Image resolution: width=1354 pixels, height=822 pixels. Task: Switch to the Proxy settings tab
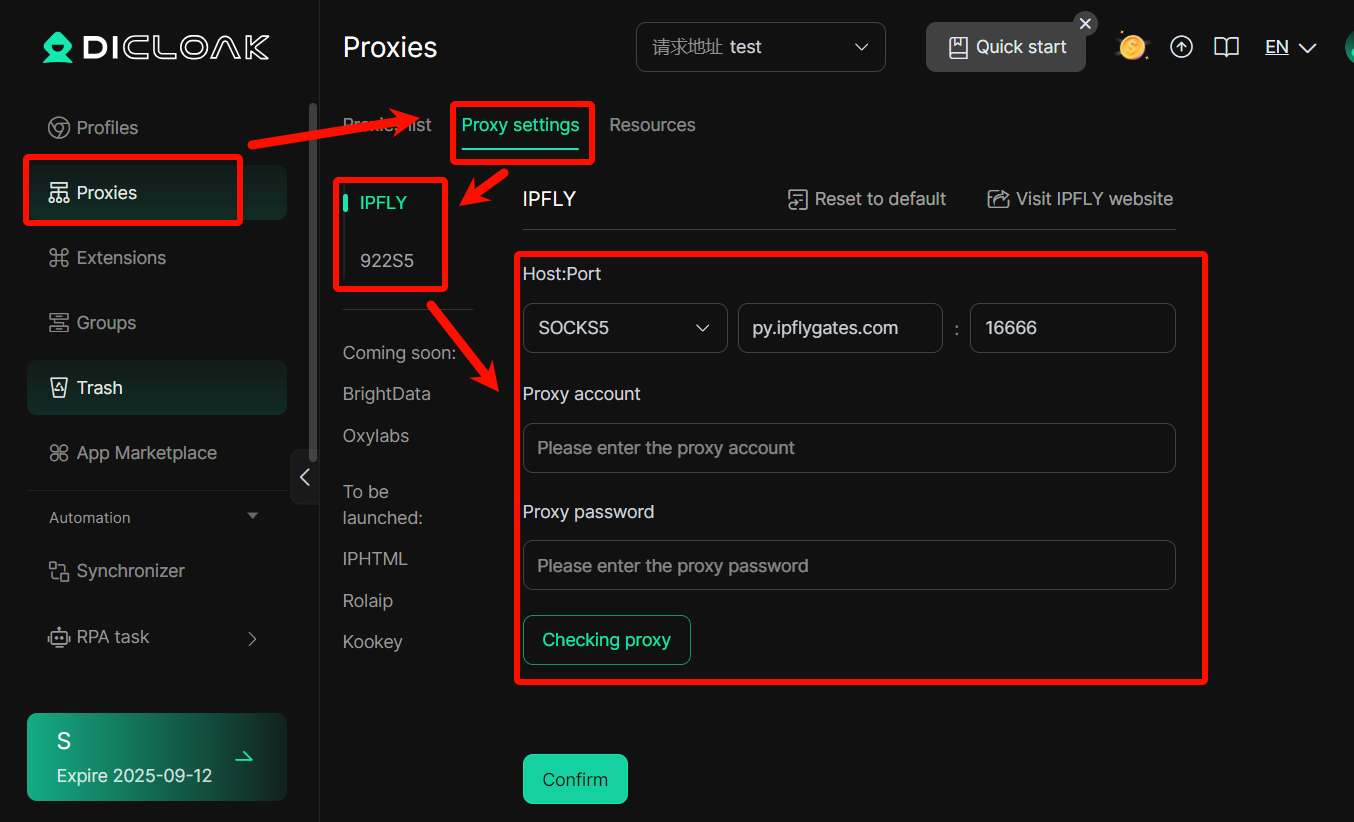(x=520, y=124)
